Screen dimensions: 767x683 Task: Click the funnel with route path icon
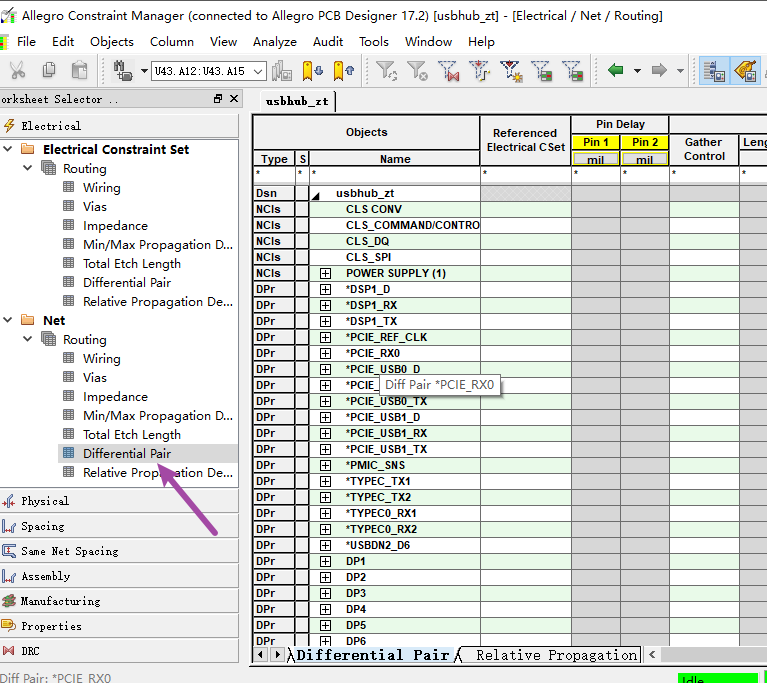point(479,71)
